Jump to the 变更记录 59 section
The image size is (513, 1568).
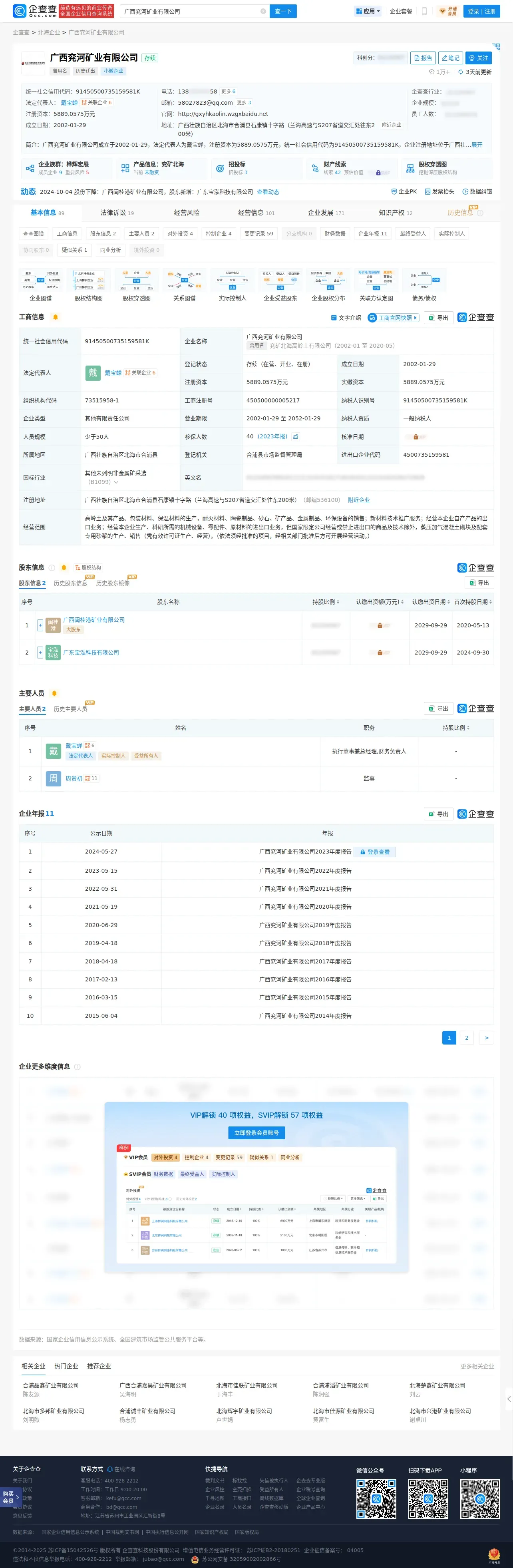[258, 234]
